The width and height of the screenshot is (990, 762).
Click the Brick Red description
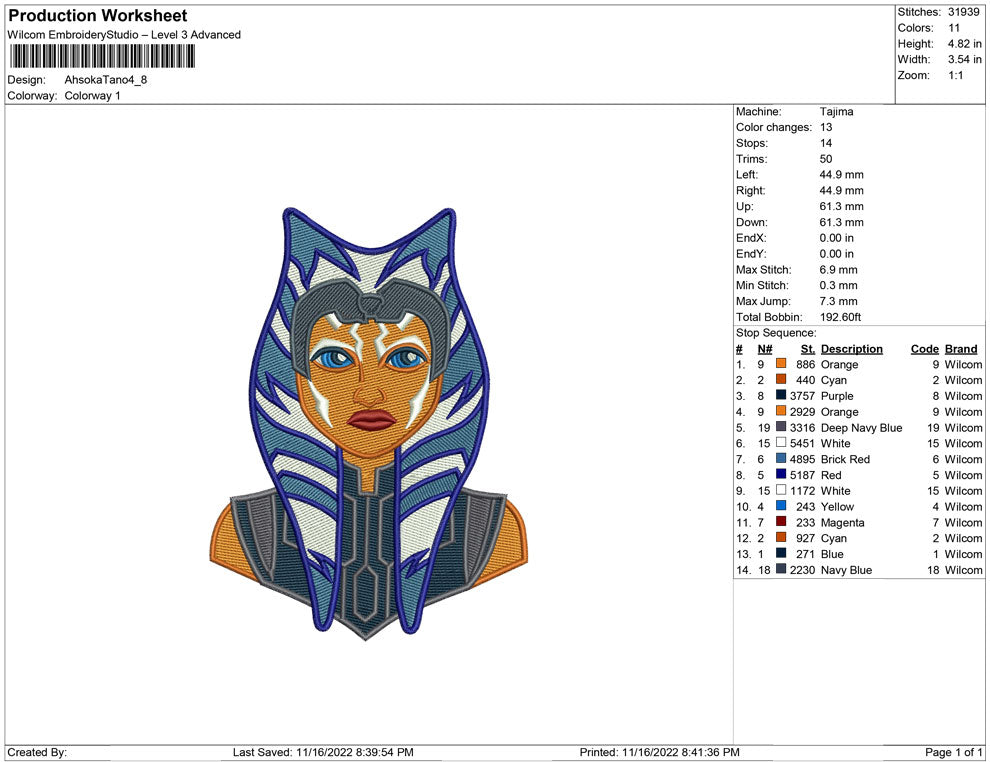[x=845, y=459]
